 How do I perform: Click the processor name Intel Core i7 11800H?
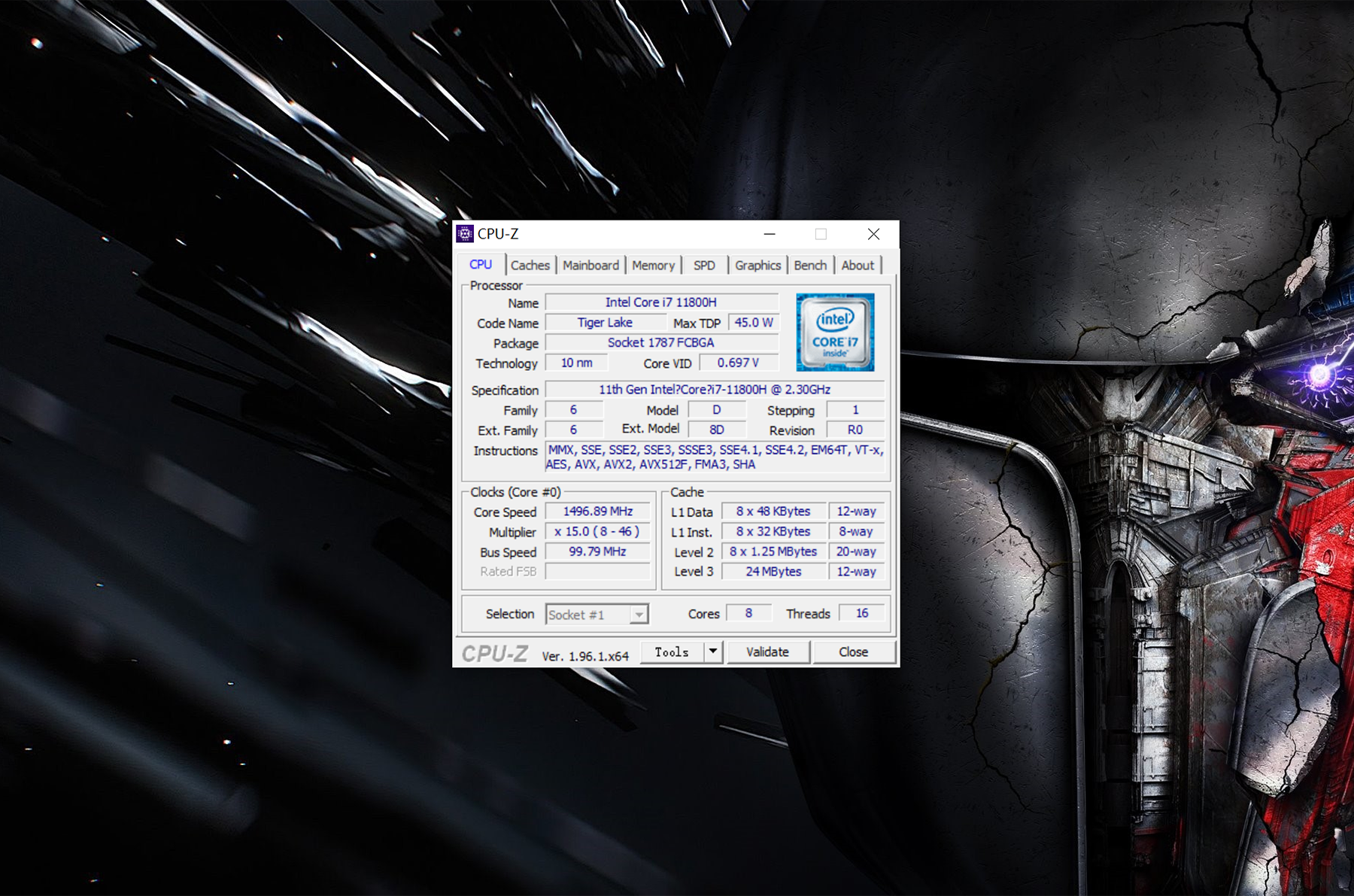[x=661, y=302]
